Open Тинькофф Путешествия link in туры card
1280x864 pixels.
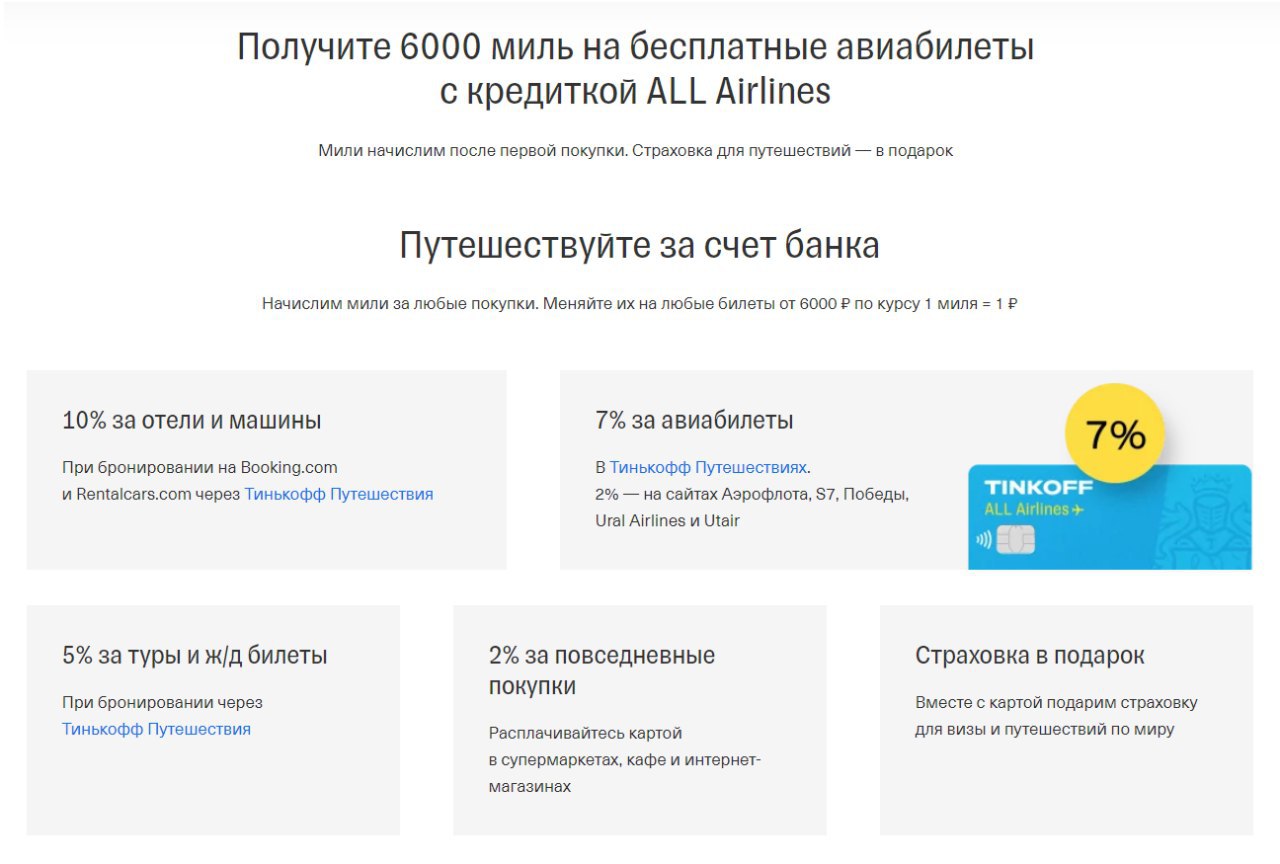pos(156,729)
